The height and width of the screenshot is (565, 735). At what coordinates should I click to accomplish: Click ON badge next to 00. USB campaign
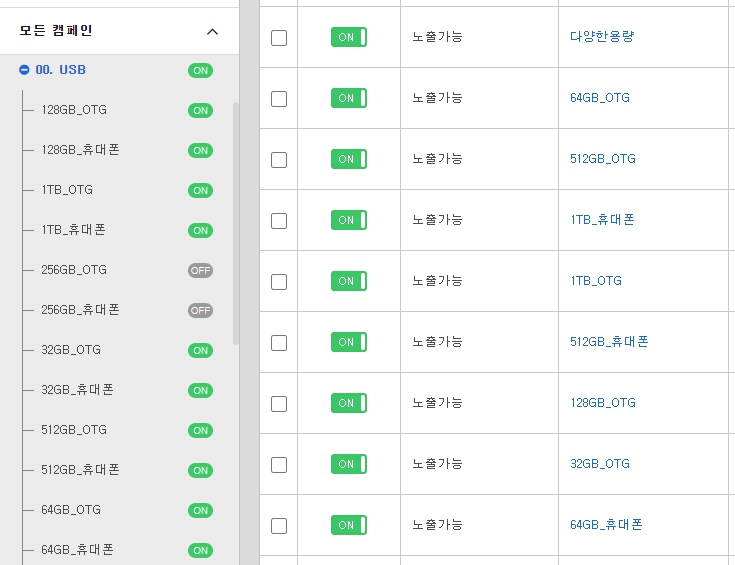[201, 70]
